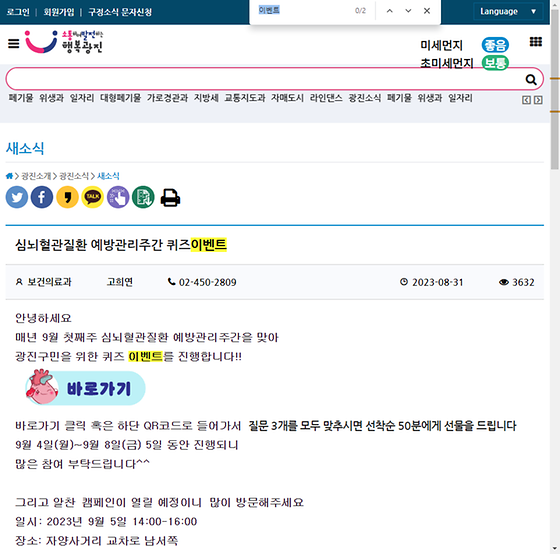Share article on Twitter

point(17,197)
